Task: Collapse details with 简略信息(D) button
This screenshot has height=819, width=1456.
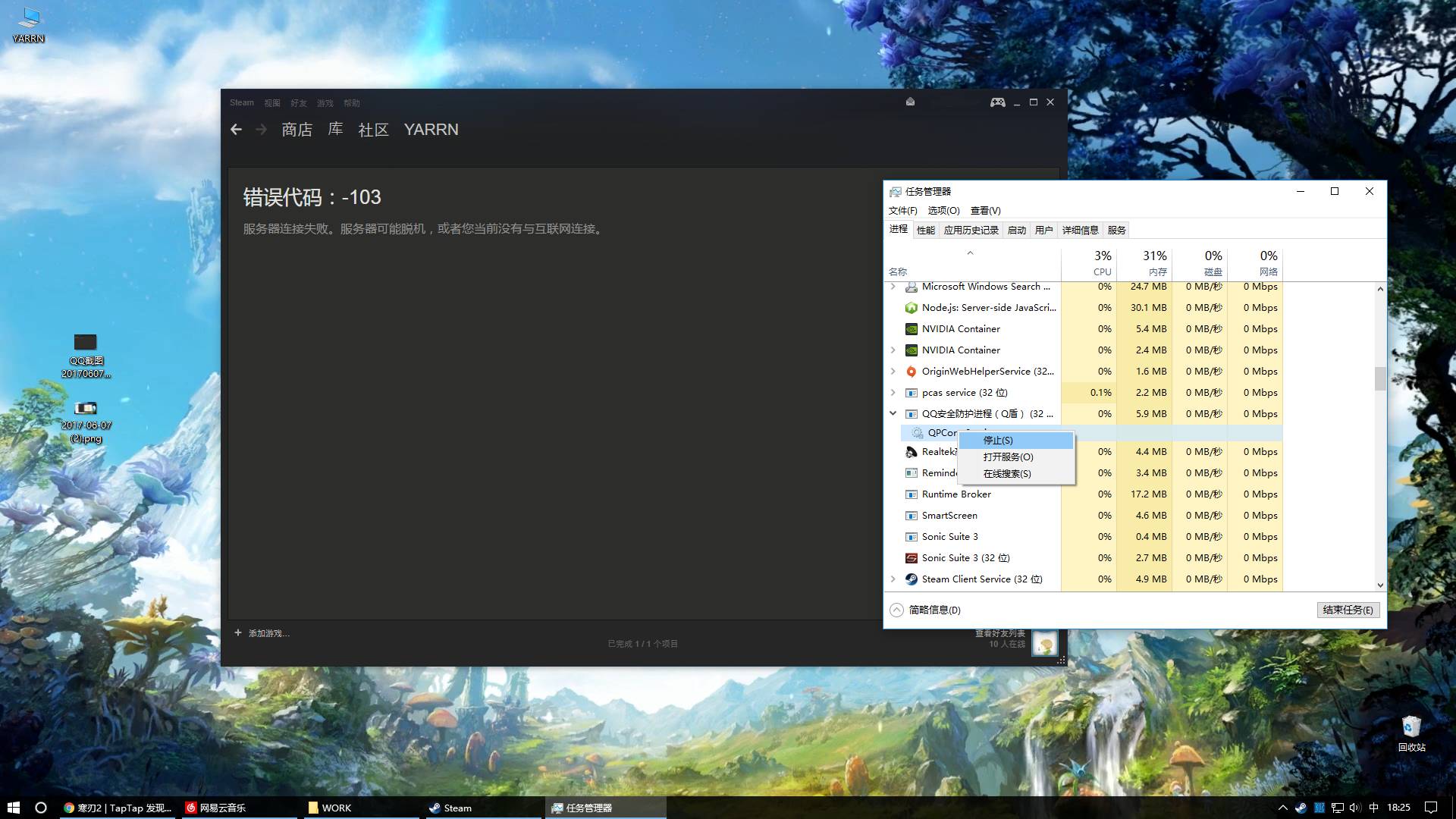Action: 925,610
